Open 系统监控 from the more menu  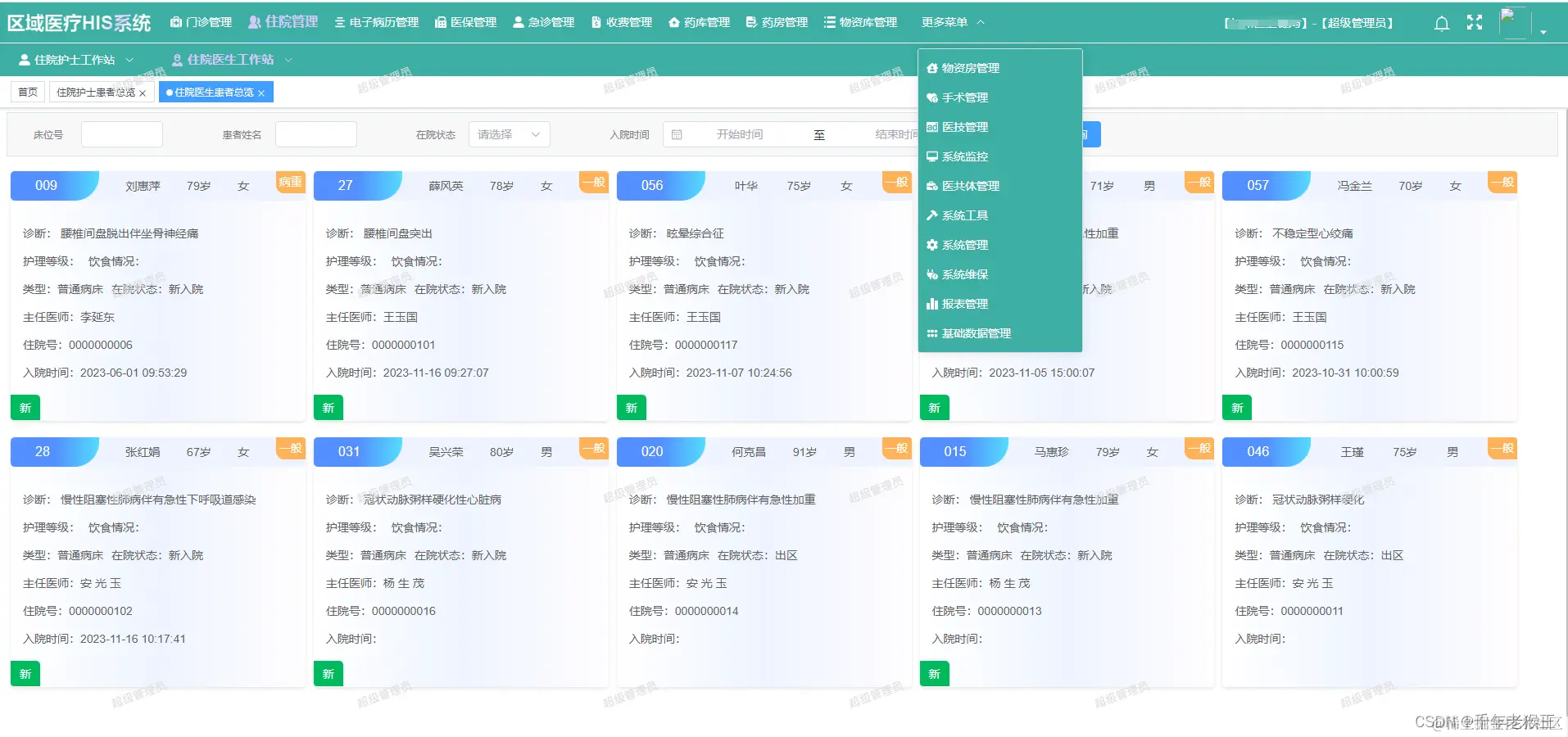964,156
